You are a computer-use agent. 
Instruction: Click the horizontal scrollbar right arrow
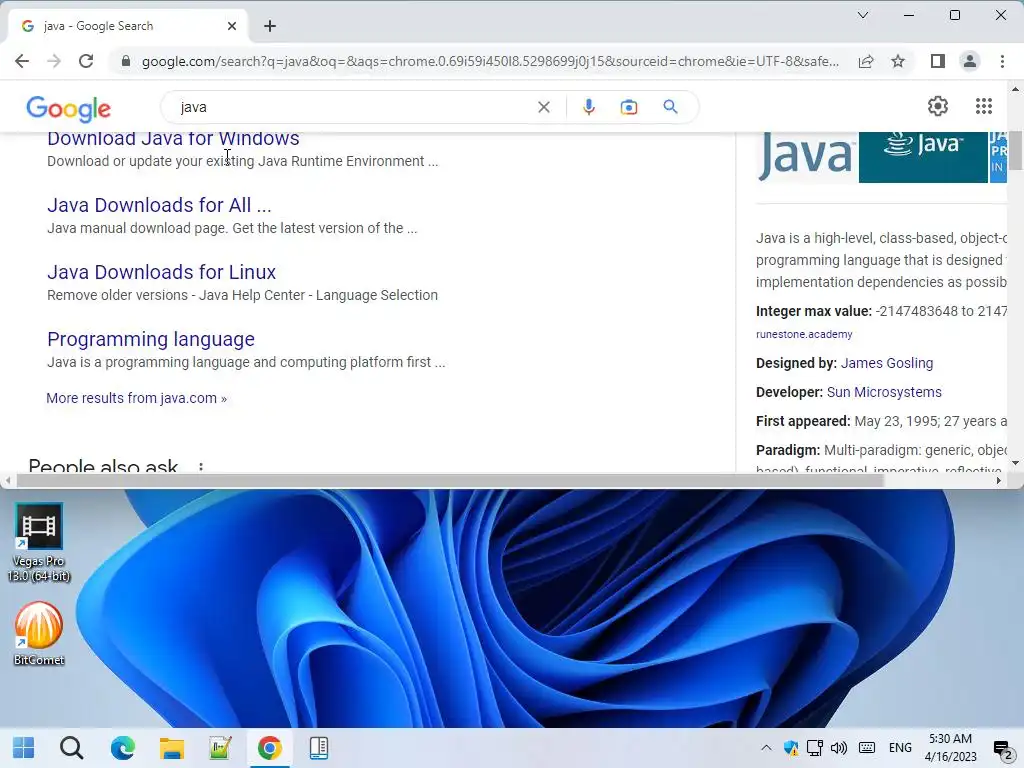coord(999,481)
